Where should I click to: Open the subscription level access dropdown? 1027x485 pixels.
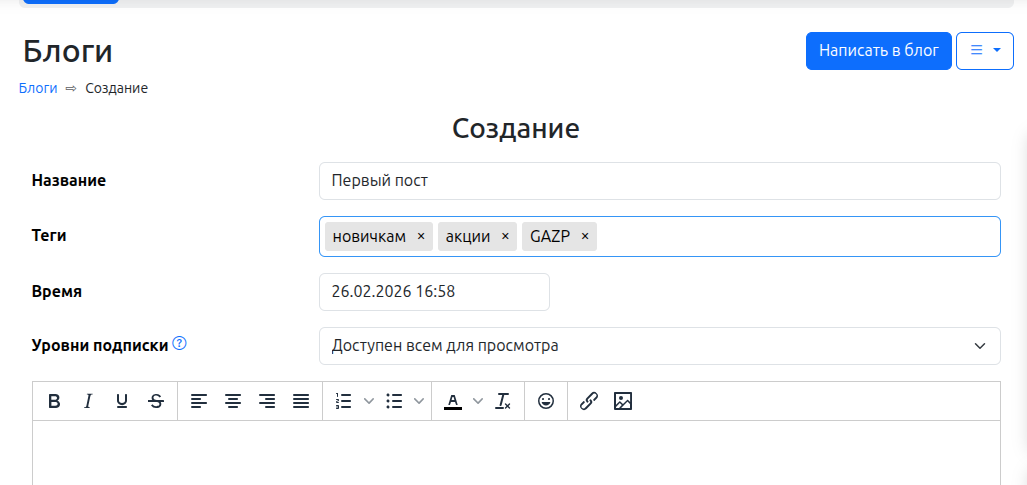pos(659,346)
